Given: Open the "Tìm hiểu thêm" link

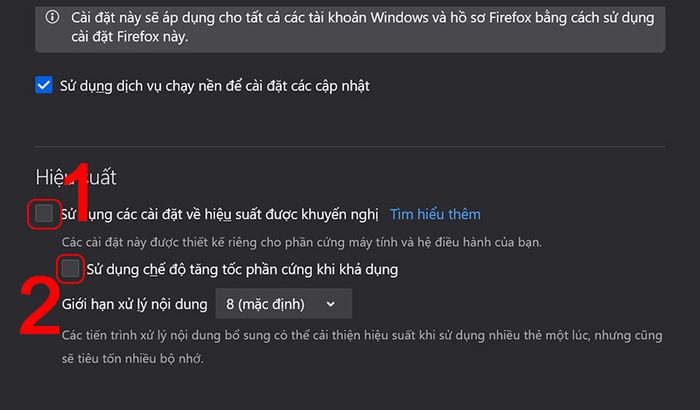Looking at the screenshot, I should point(435,214).
